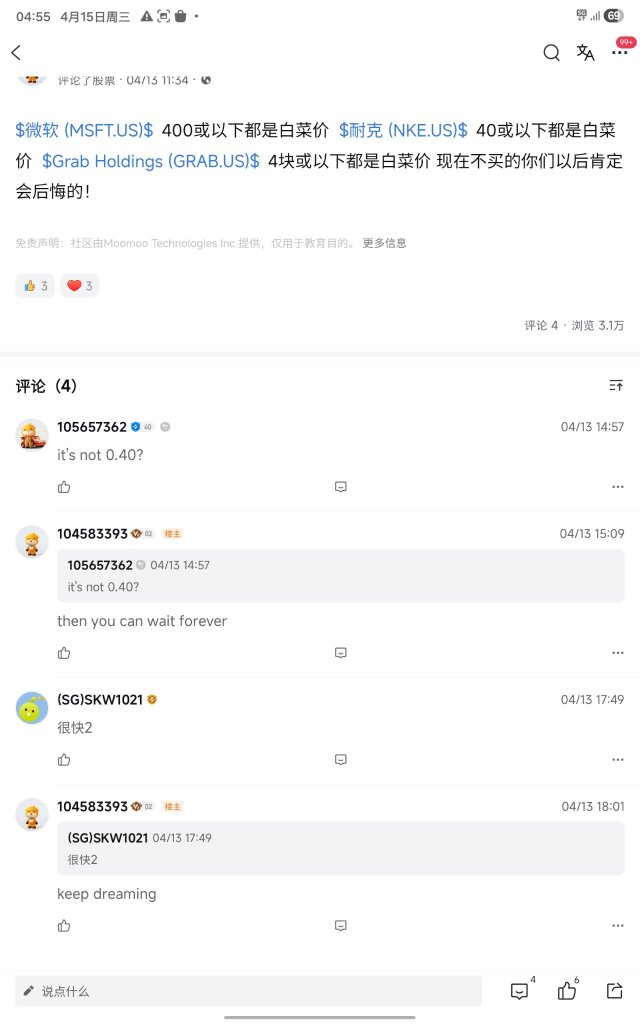Viewport: 640px width, 1024px height.
Task: Reply to (SG)SKW1021's 很快2 comment
Action: 340,760
